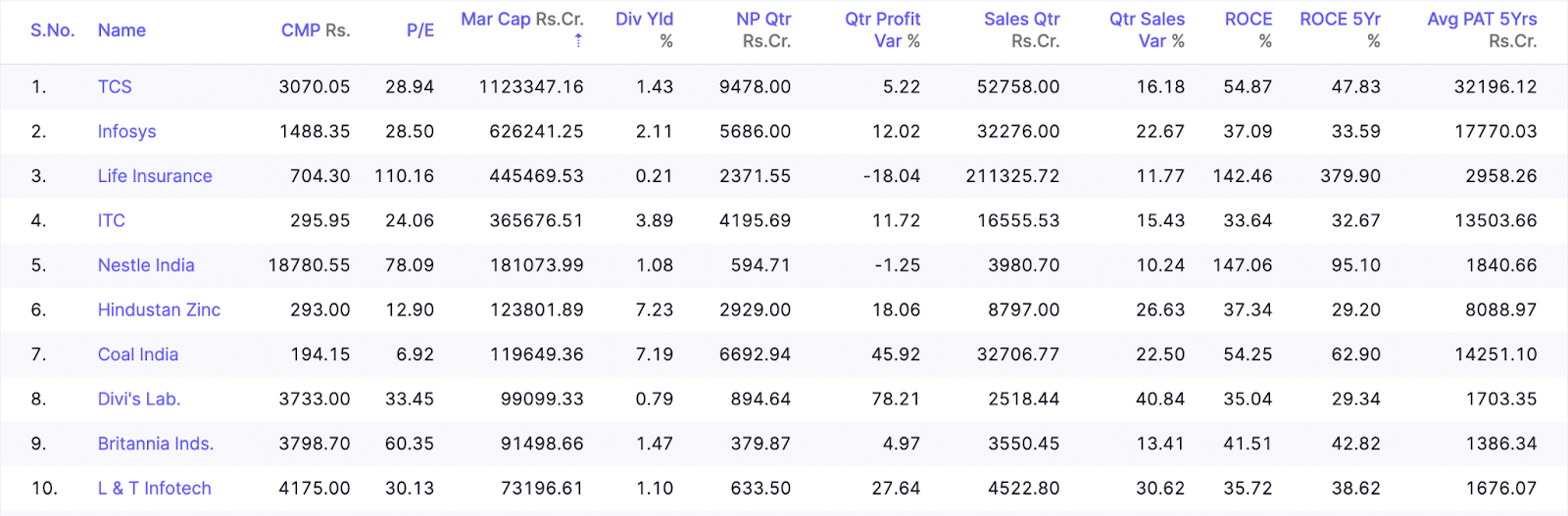Click the Qtr Sales Var % header
Viewport: 1568px width, 516px height.
tap(1147, 29)
